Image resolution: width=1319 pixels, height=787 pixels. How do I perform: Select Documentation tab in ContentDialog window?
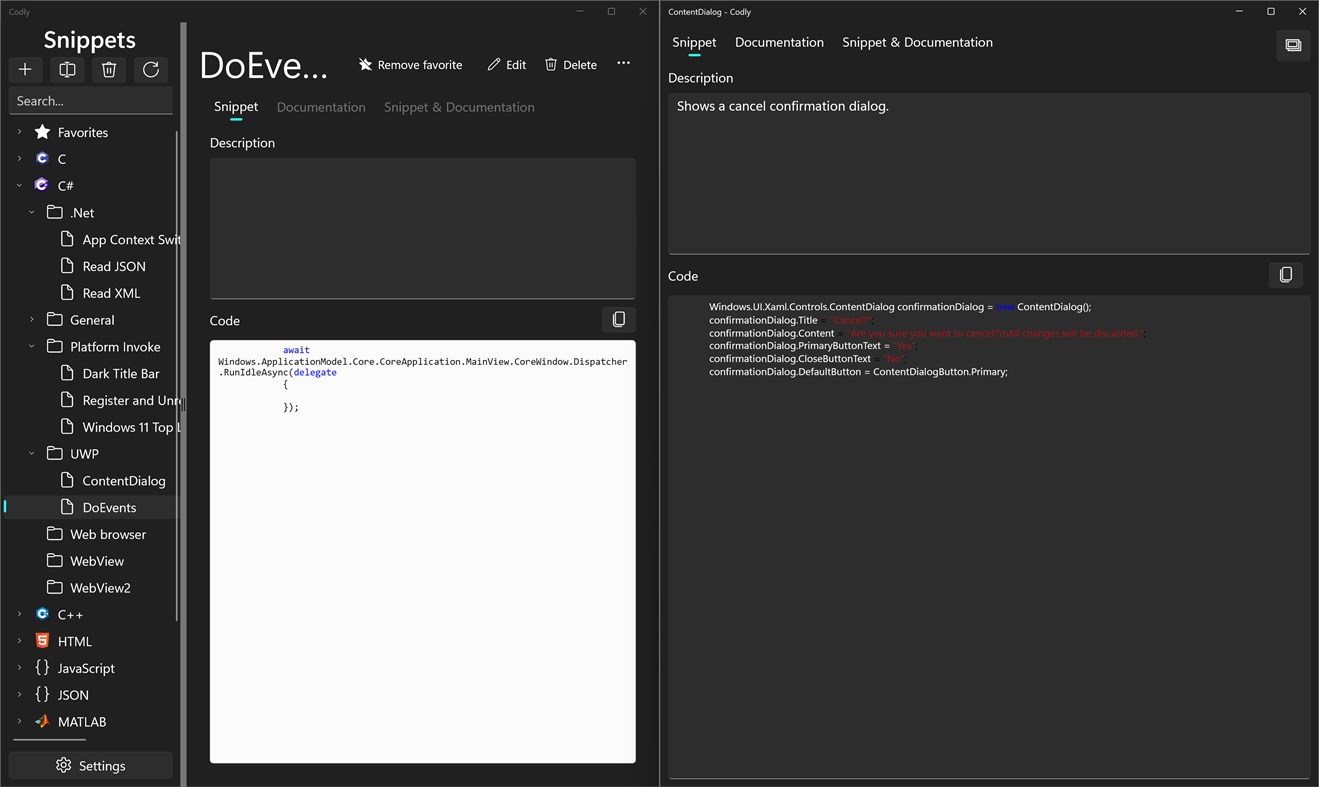click(779, 42)
